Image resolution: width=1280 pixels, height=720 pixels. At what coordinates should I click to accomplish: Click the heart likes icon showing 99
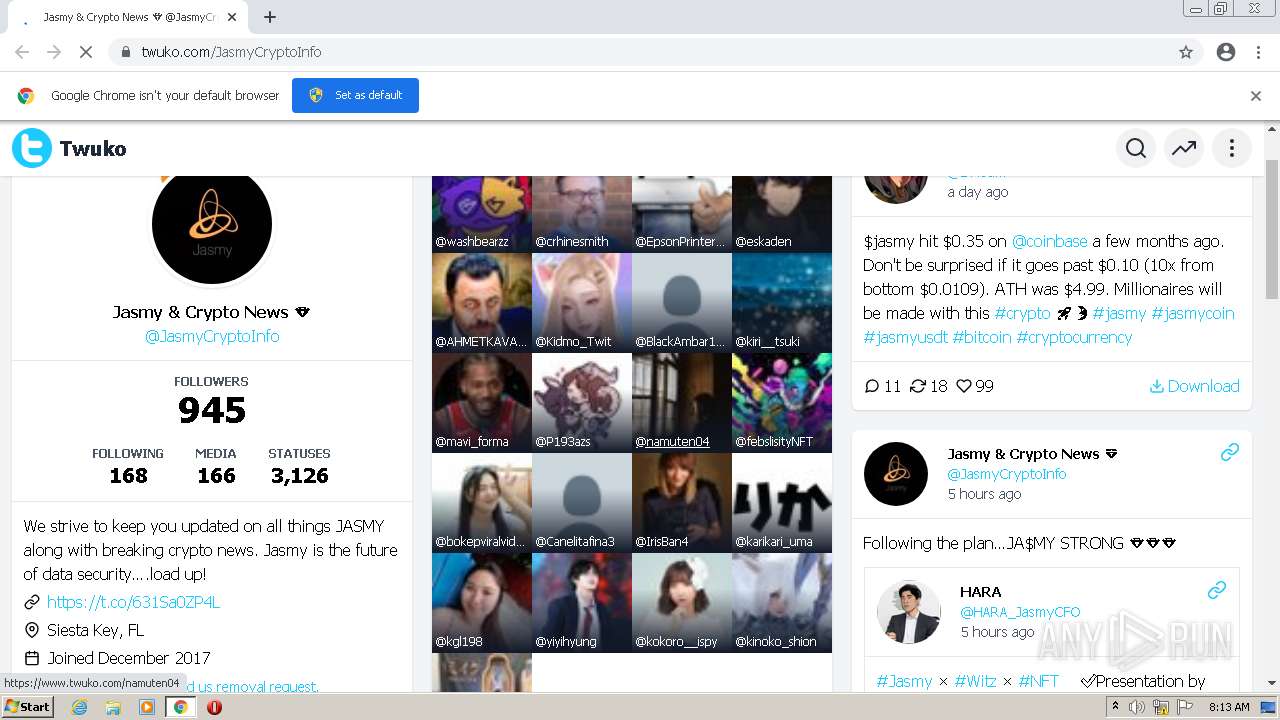click(x=964, y=386)
